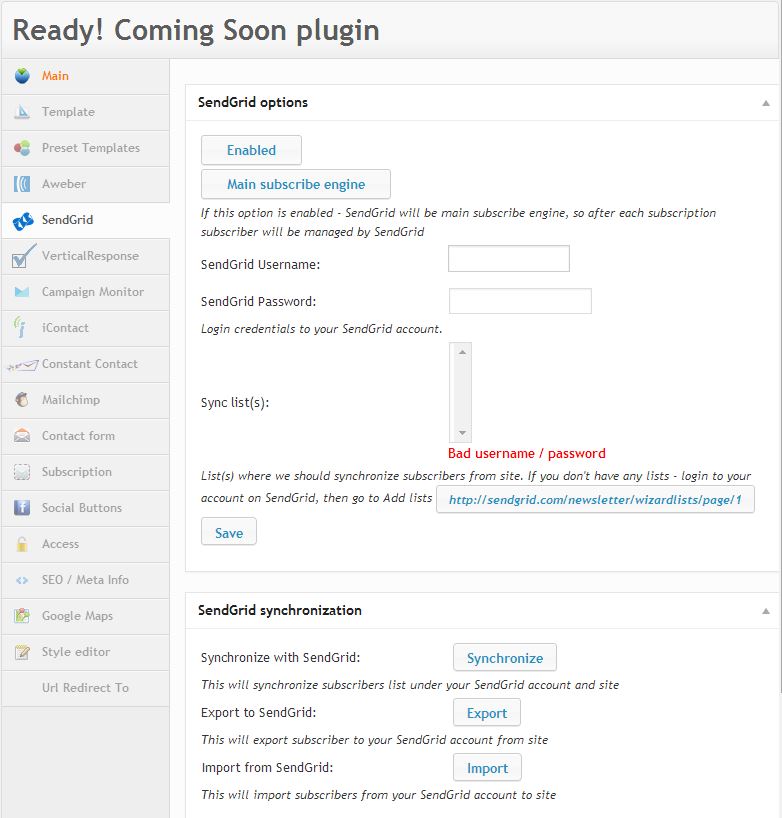Toggle the Main subscribe engine option
The width and height of the screenshot is (782, 818).
tap(296, 184)
